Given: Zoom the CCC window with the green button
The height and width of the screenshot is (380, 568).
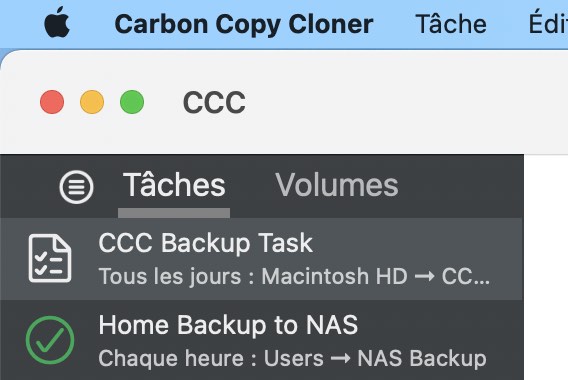Looking at the screenshot, I should [132, 102].
